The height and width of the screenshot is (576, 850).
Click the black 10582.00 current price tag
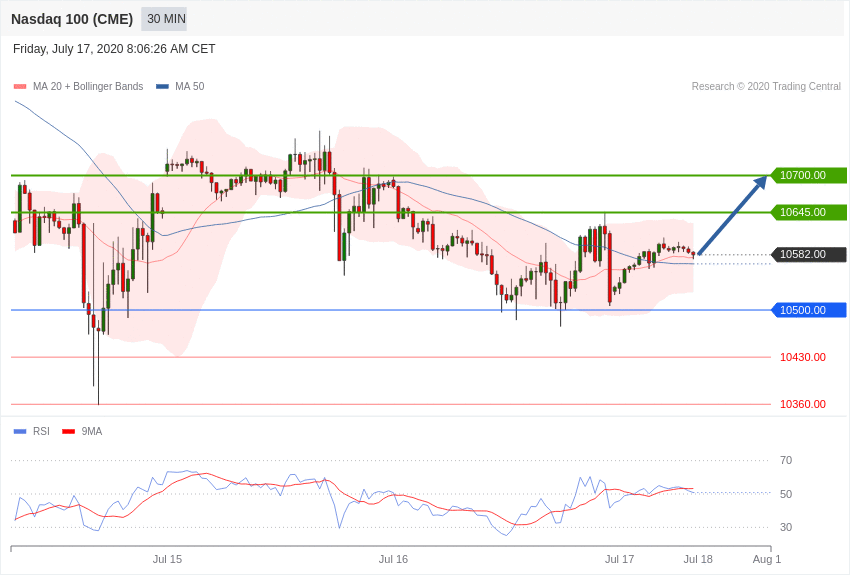coord(808,255)
